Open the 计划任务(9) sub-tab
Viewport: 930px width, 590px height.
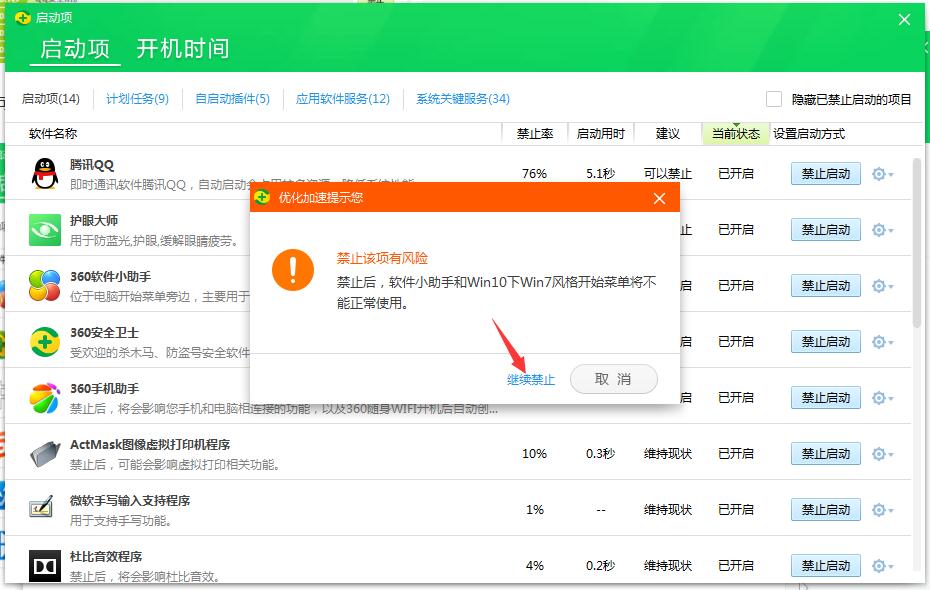coord(137,99)
